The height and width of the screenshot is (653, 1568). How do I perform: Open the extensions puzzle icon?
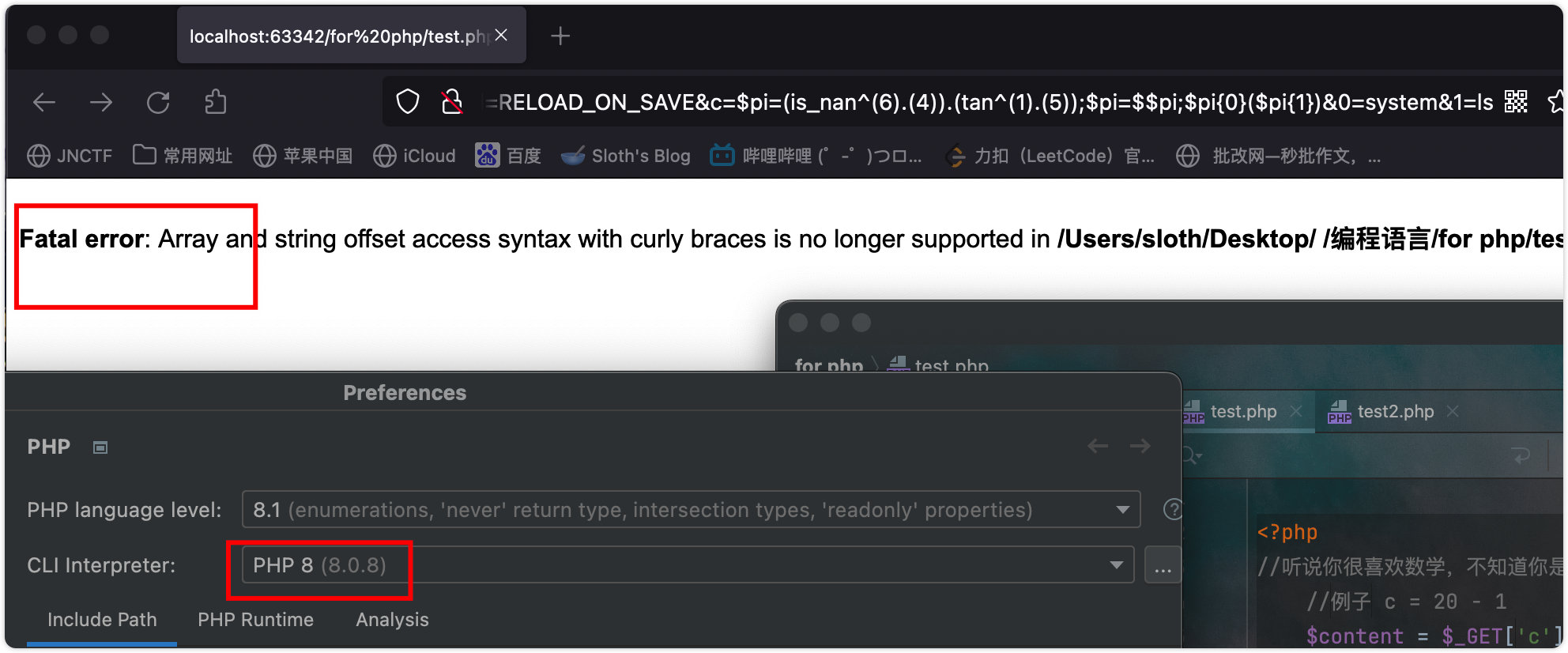[x=215, y=103]
